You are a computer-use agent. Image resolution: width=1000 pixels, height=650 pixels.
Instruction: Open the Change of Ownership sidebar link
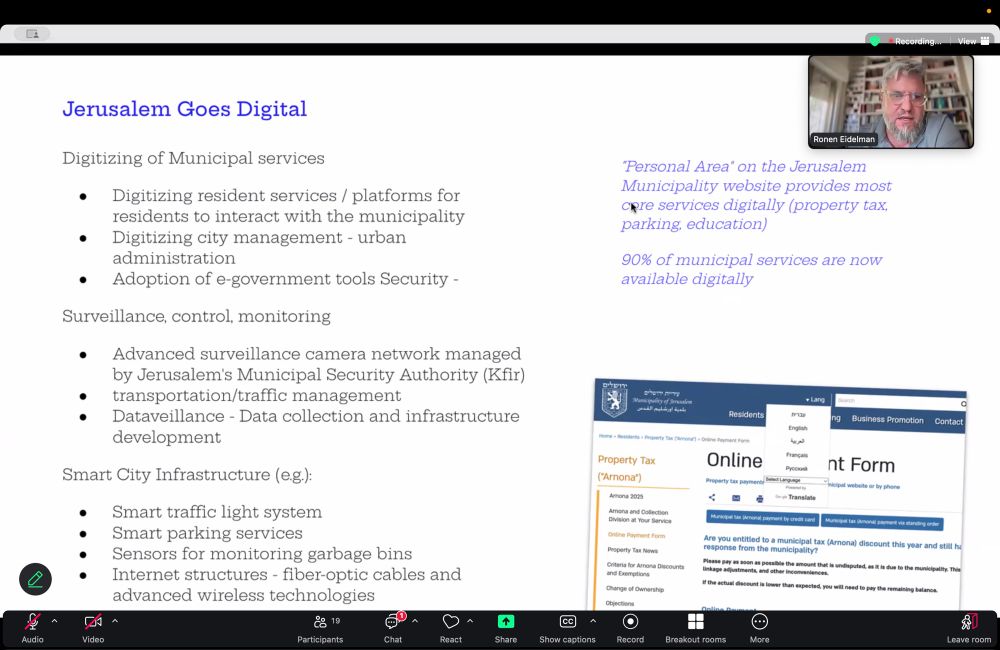click(x=635, y=589)
